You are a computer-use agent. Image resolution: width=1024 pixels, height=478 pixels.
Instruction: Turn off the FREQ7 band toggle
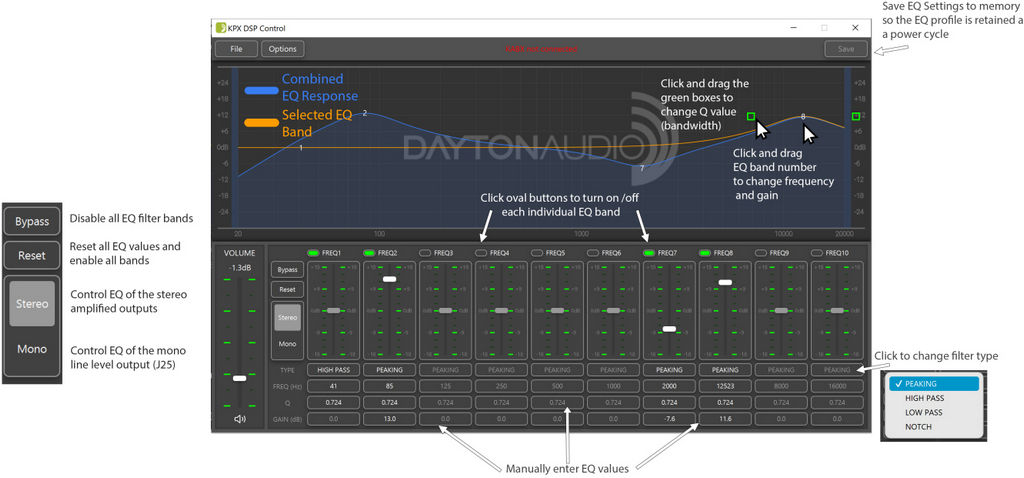(650, 252)
